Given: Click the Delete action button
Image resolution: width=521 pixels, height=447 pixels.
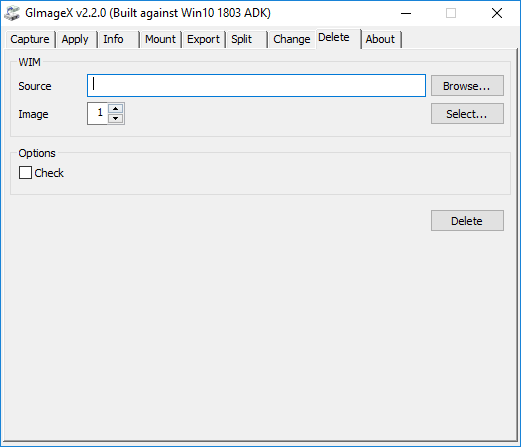Looking at the screenshot, I should (x=467, y=221).
